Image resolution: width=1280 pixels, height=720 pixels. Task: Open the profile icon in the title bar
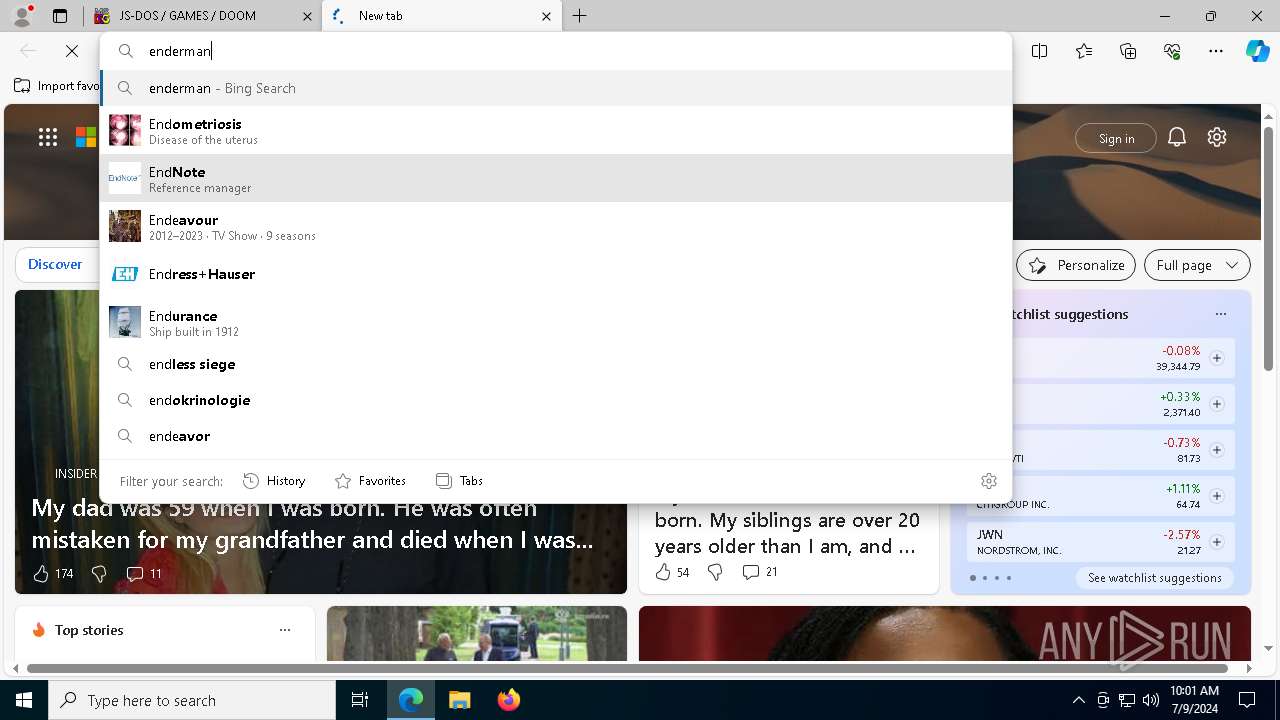click(x=23, y=16)
